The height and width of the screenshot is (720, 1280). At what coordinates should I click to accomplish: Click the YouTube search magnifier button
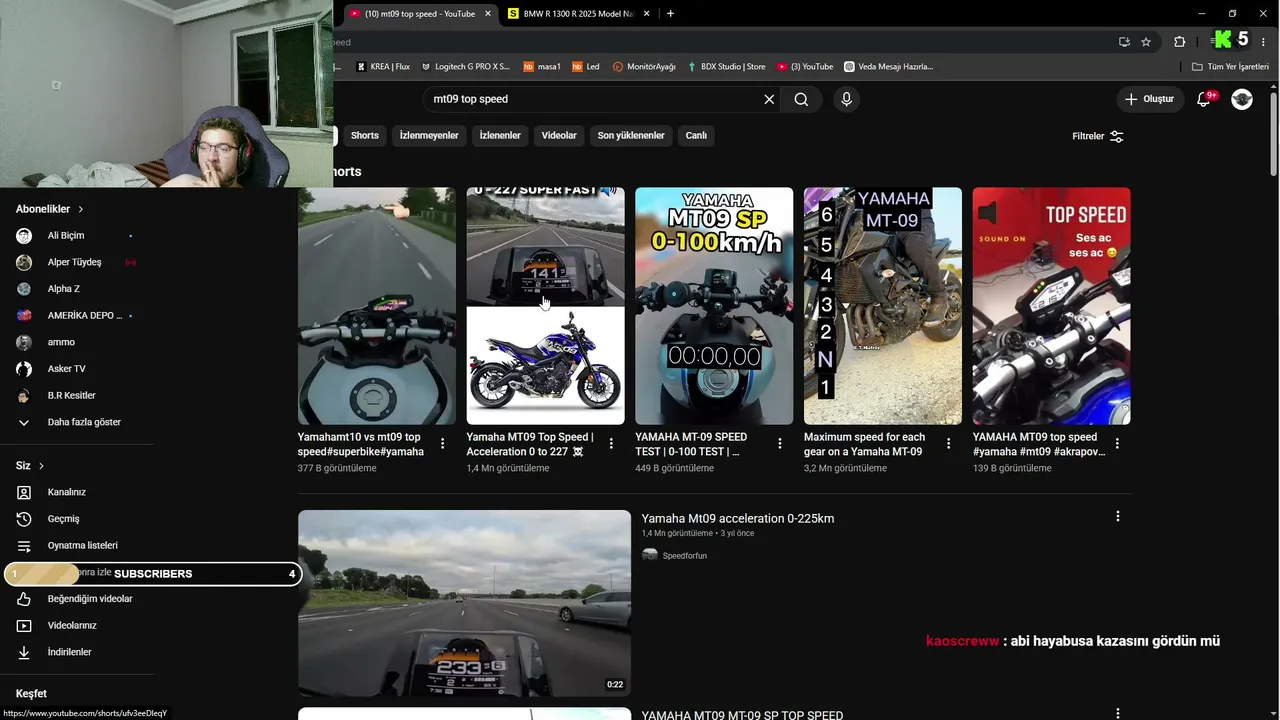coord(801,99)
